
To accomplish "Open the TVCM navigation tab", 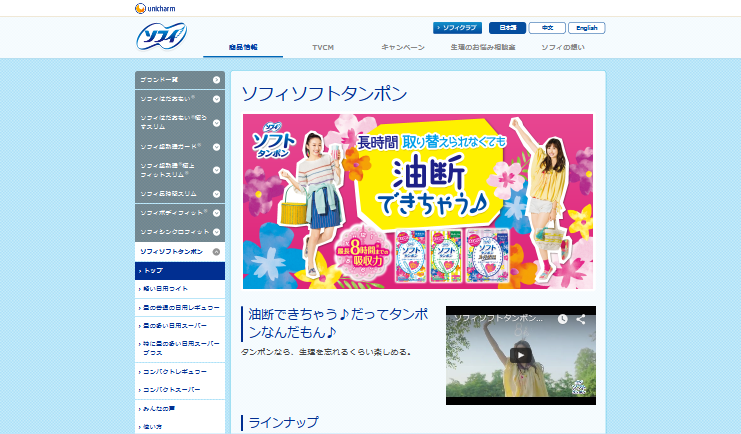I will 323,47.
